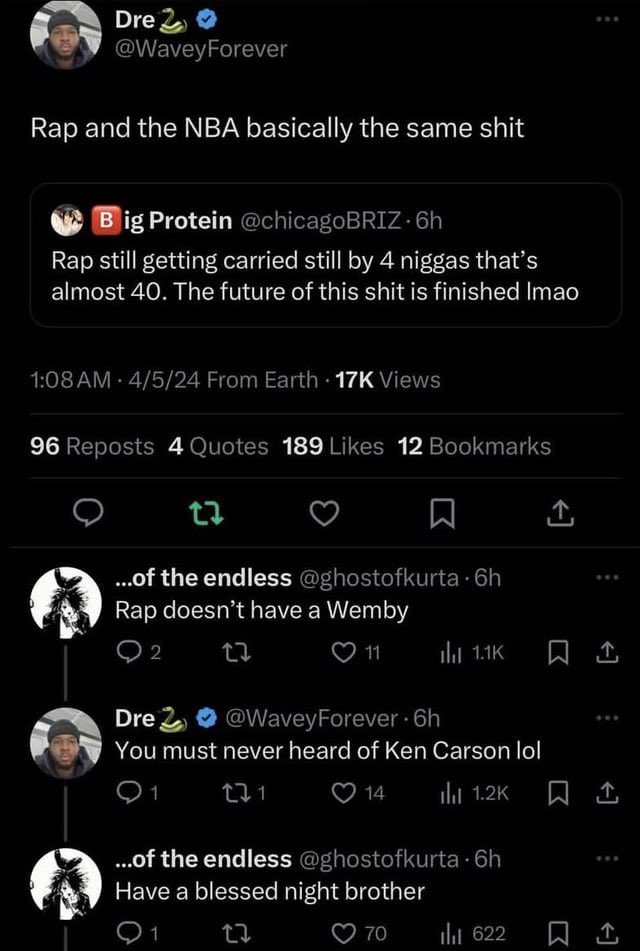Reply to the main Dre tweet

coord(87,514)
